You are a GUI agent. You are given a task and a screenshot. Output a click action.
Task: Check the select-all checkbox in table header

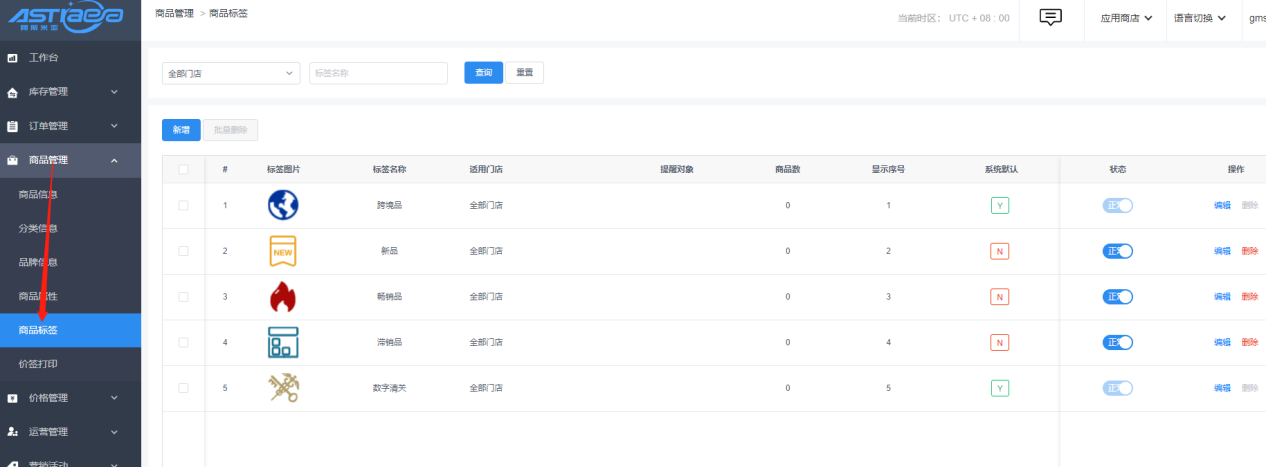point(183,169)
